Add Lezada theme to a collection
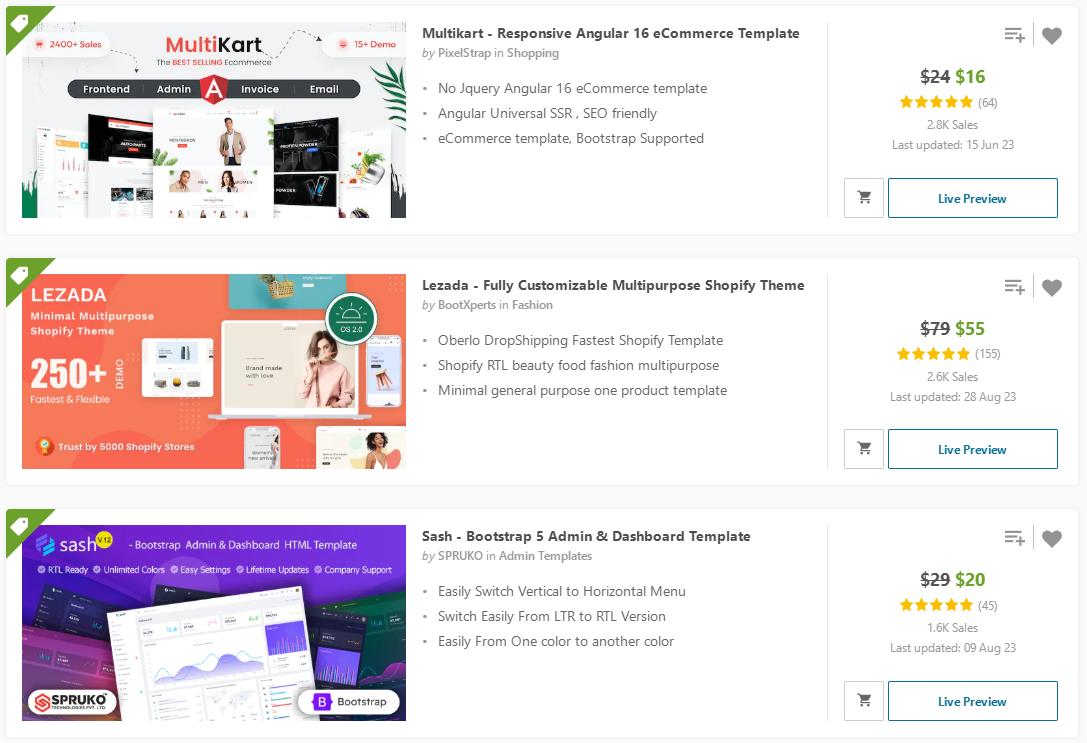The width and height of the screenshot is (1087, 743). pos(1014,286)
